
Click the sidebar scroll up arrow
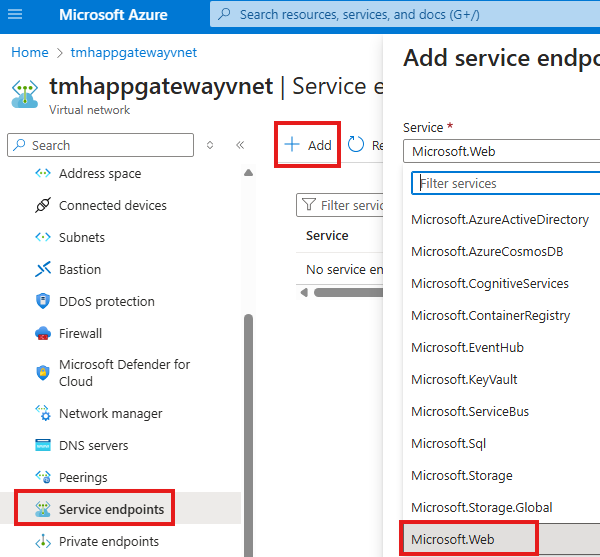click(248, 173)
